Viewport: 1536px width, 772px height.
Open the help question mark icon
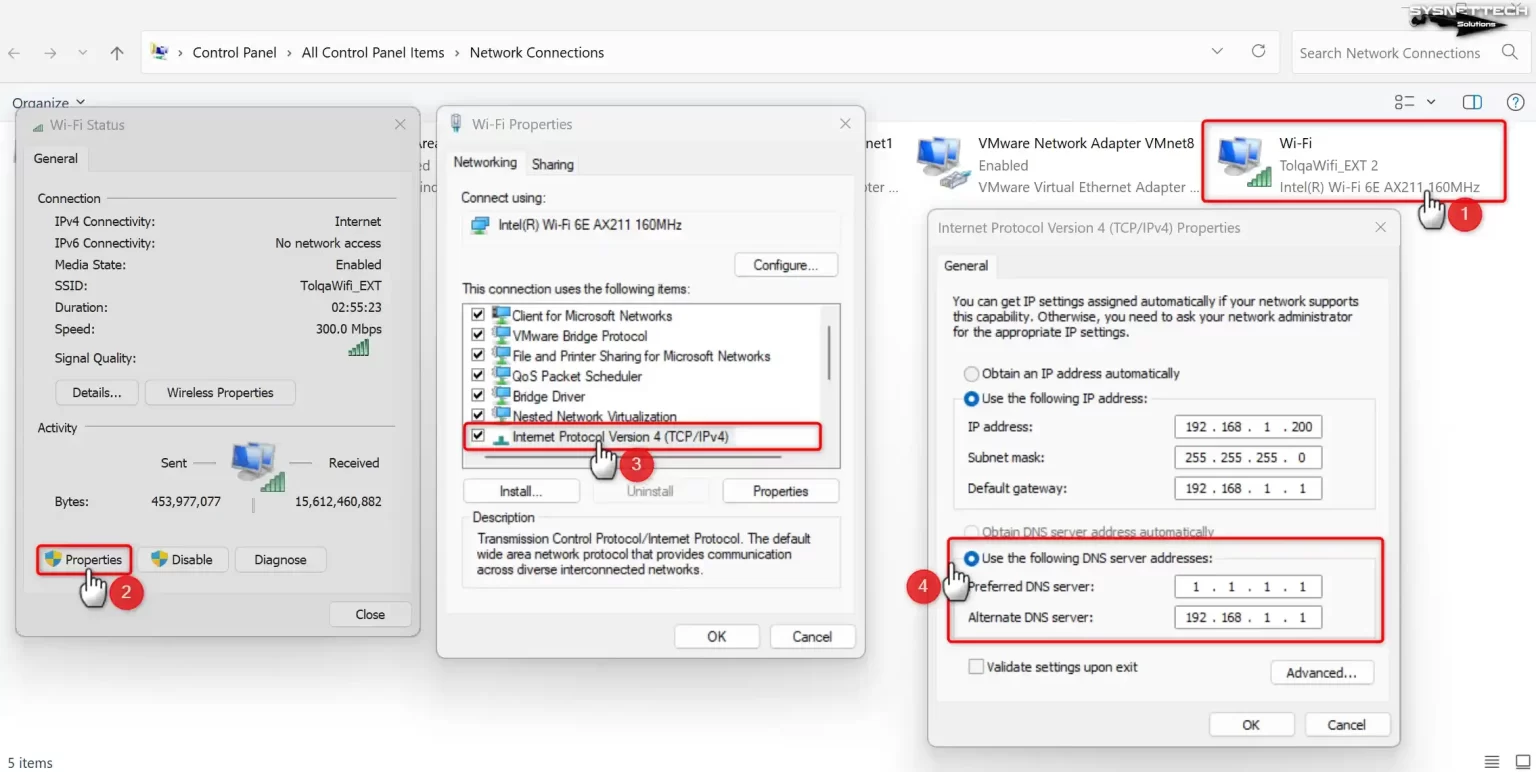(x=1515, y=102)
